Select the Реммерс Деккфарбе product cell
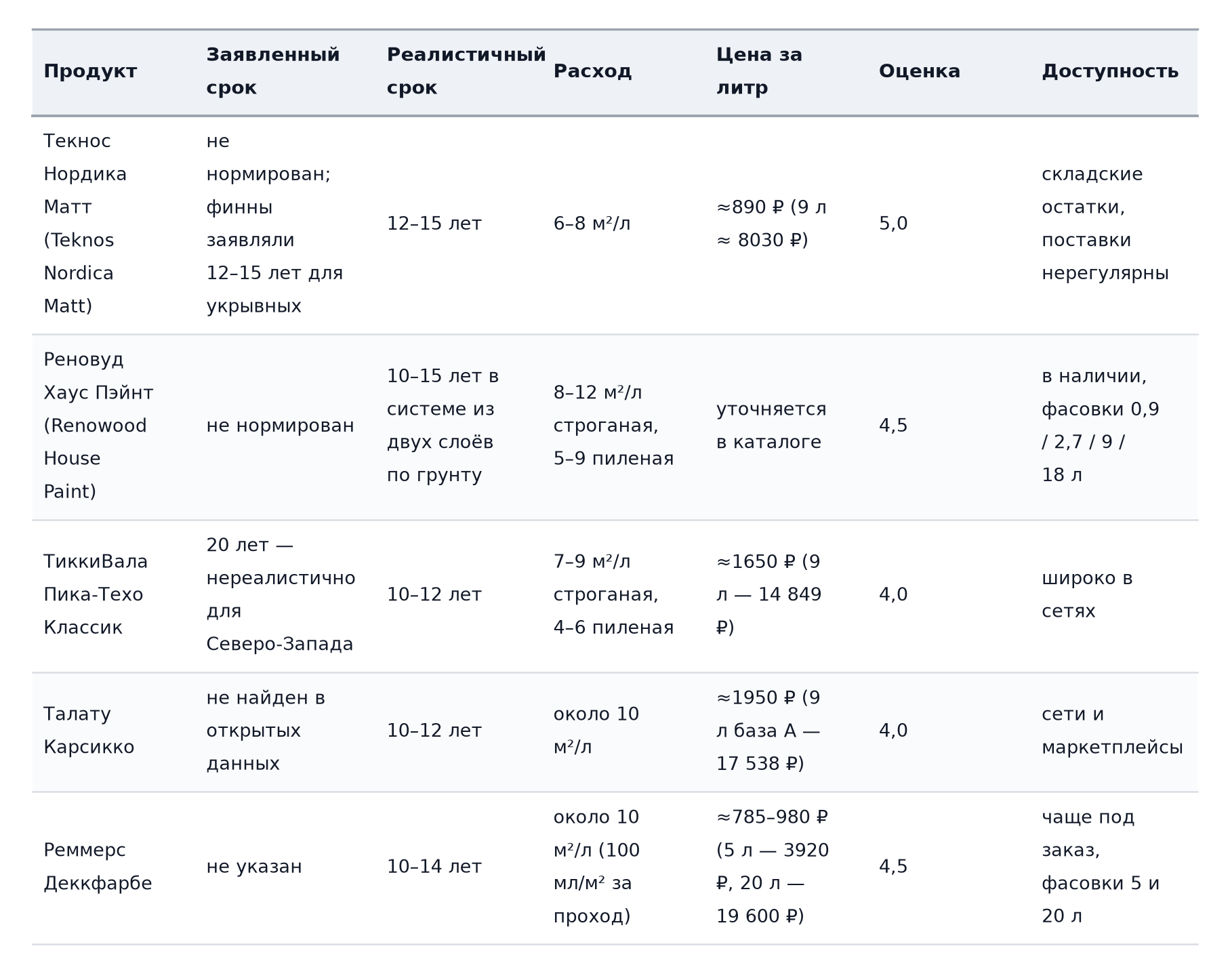Viewport: 1230px width, 980px height. coord(98,867)
